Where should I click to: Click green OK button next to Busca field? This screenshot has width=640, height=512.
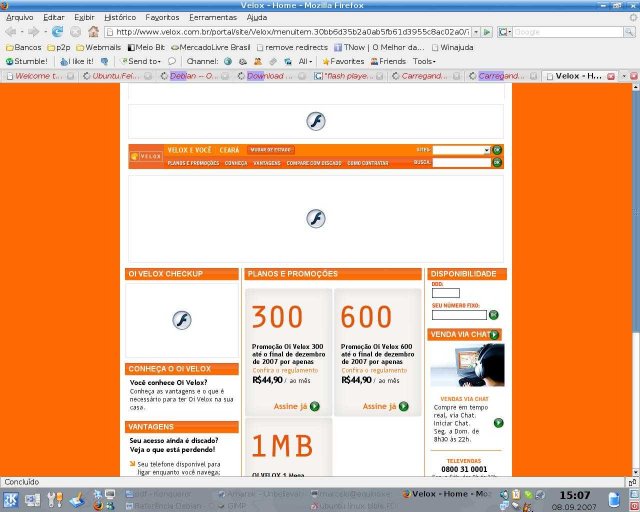coord(497,162)
